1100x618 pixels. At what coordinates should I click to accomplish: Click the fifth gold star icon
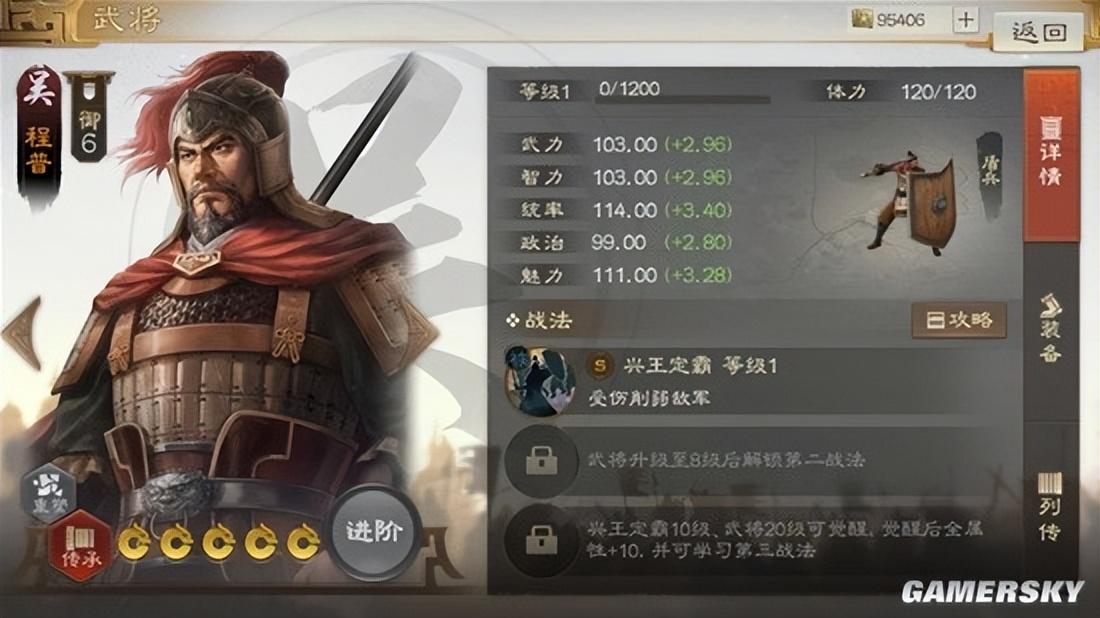[x=303, y=542]
